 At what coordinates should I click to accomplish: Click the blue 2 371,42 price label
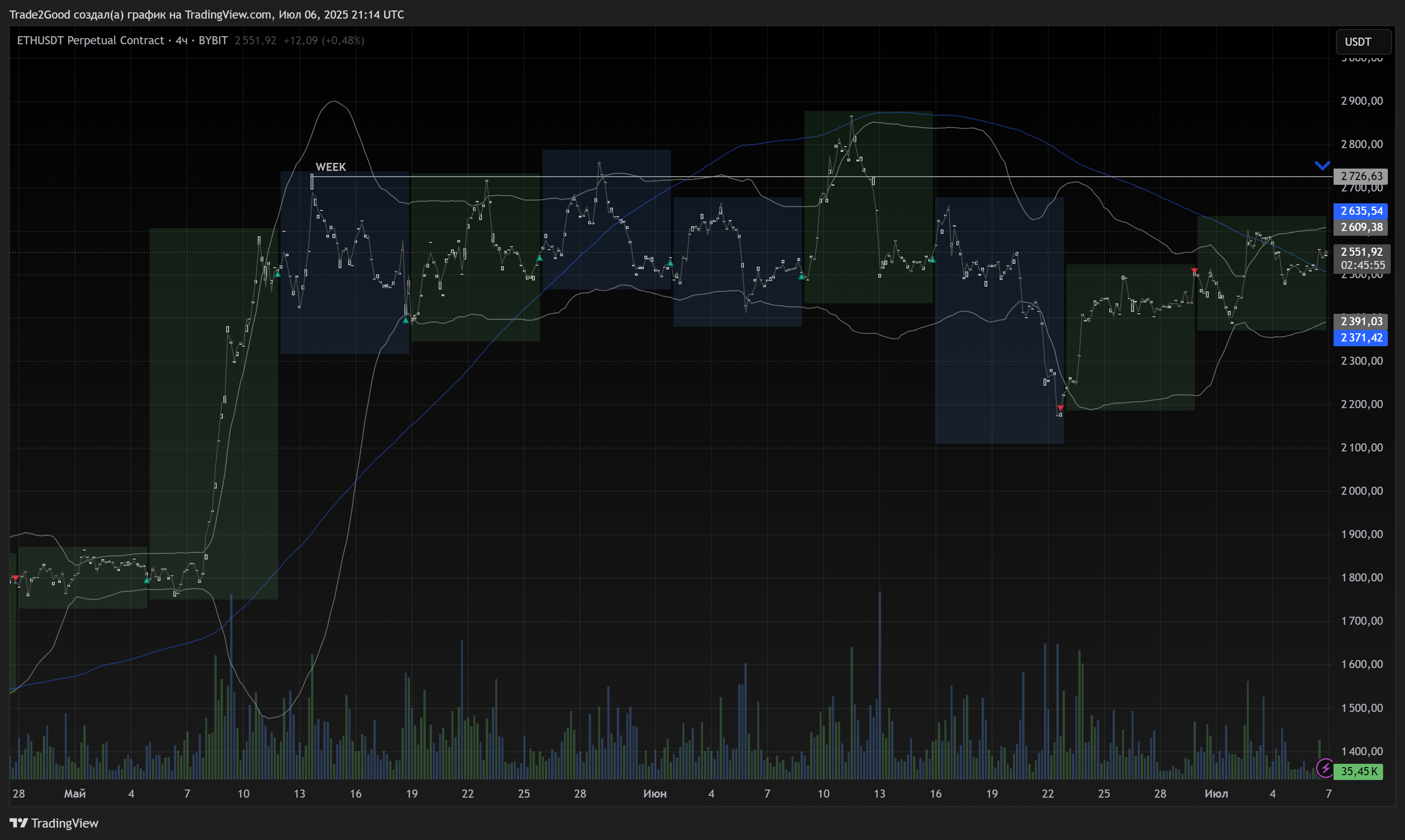click(x=1361, y=337)
